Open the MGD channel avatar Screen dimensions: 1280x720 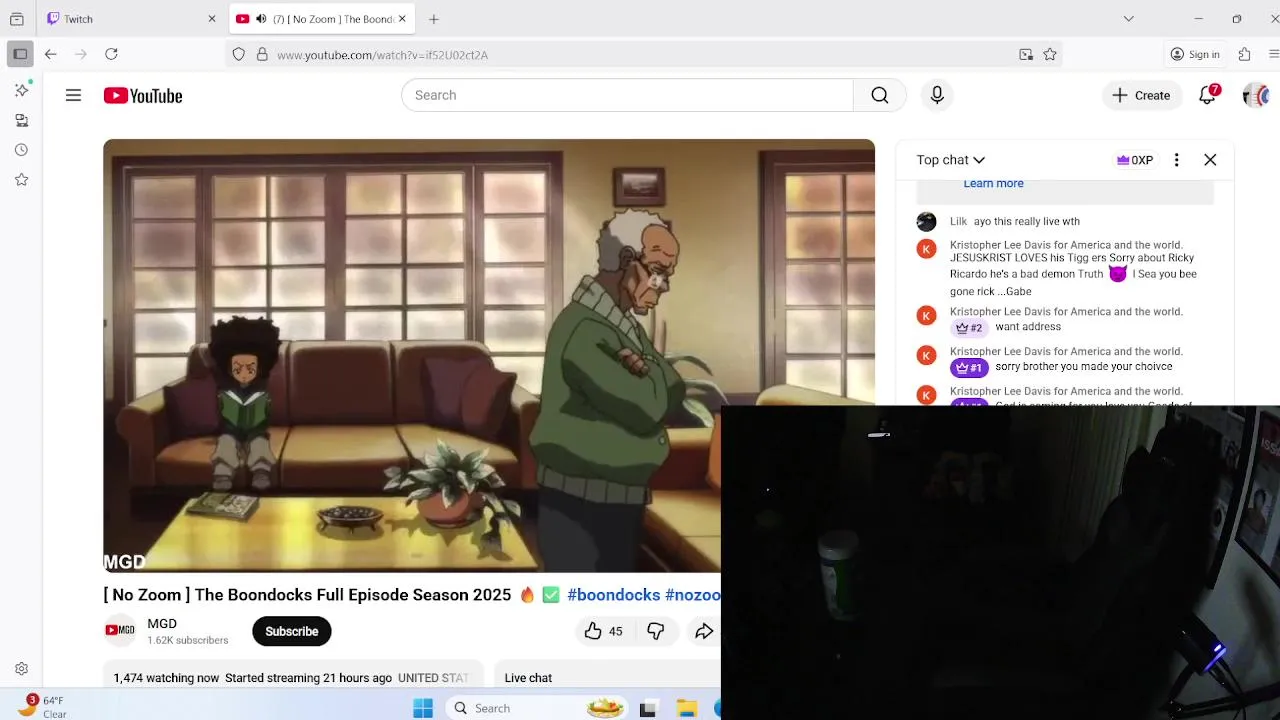[120, 630]
